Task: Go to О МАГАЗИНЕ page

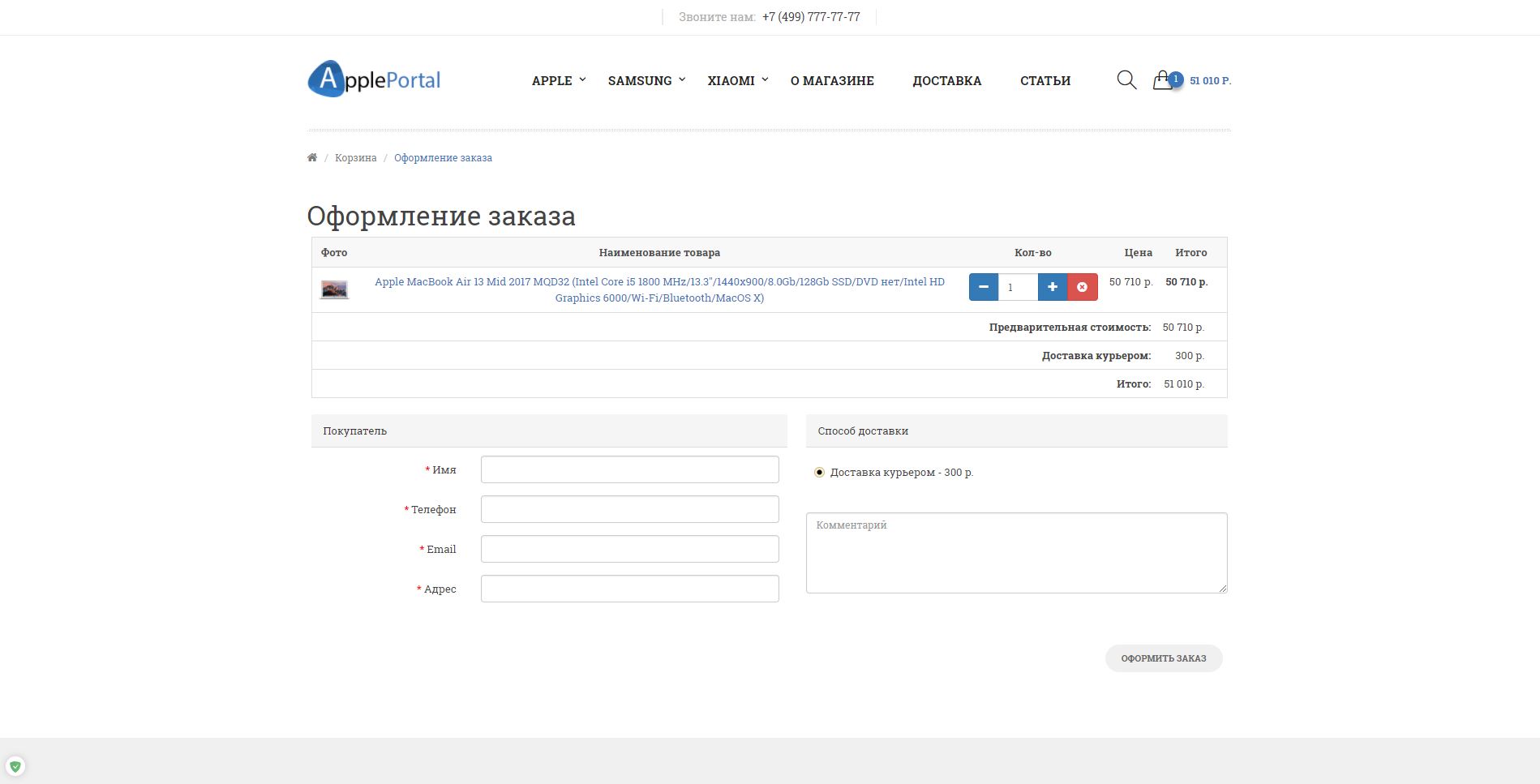Action: pyautogui.click(x=832, y=80)
